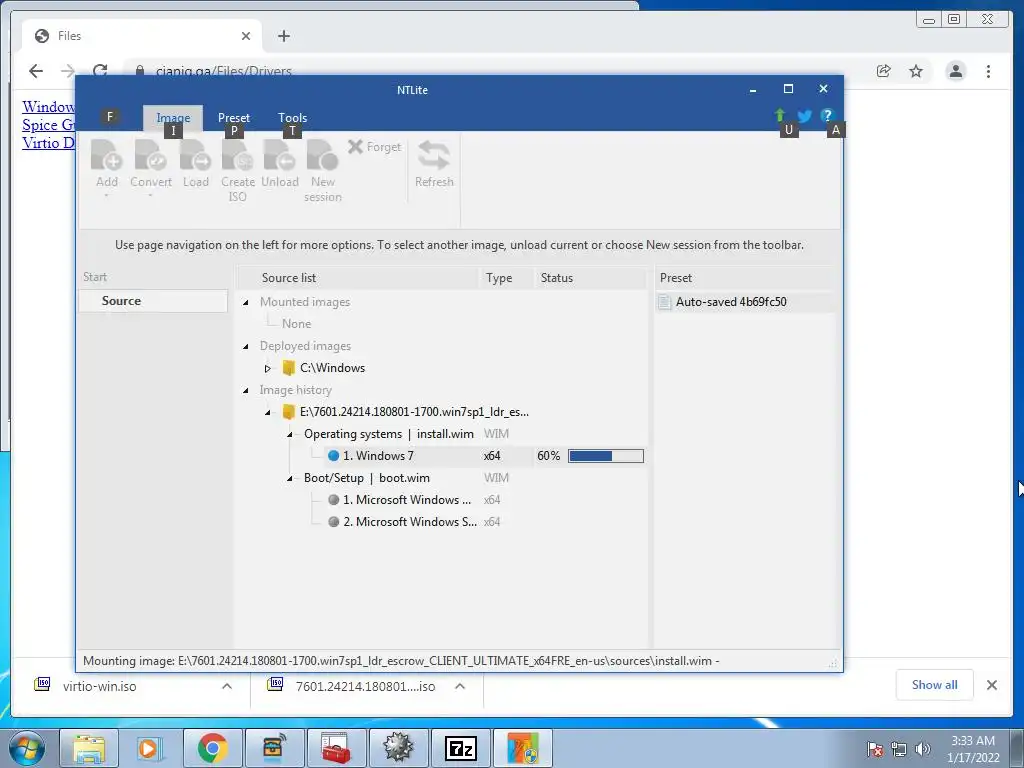Switch to the Tools ribbon tab
Viewport: 1024px width, 768px height.
(x=293, y=118)
